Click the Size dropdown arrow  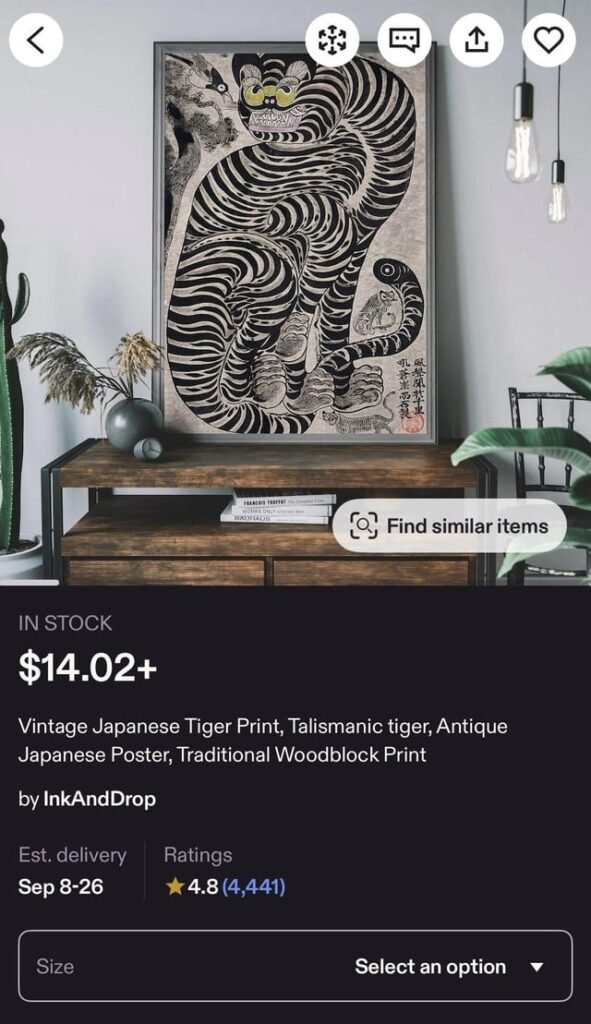[537, 967]
